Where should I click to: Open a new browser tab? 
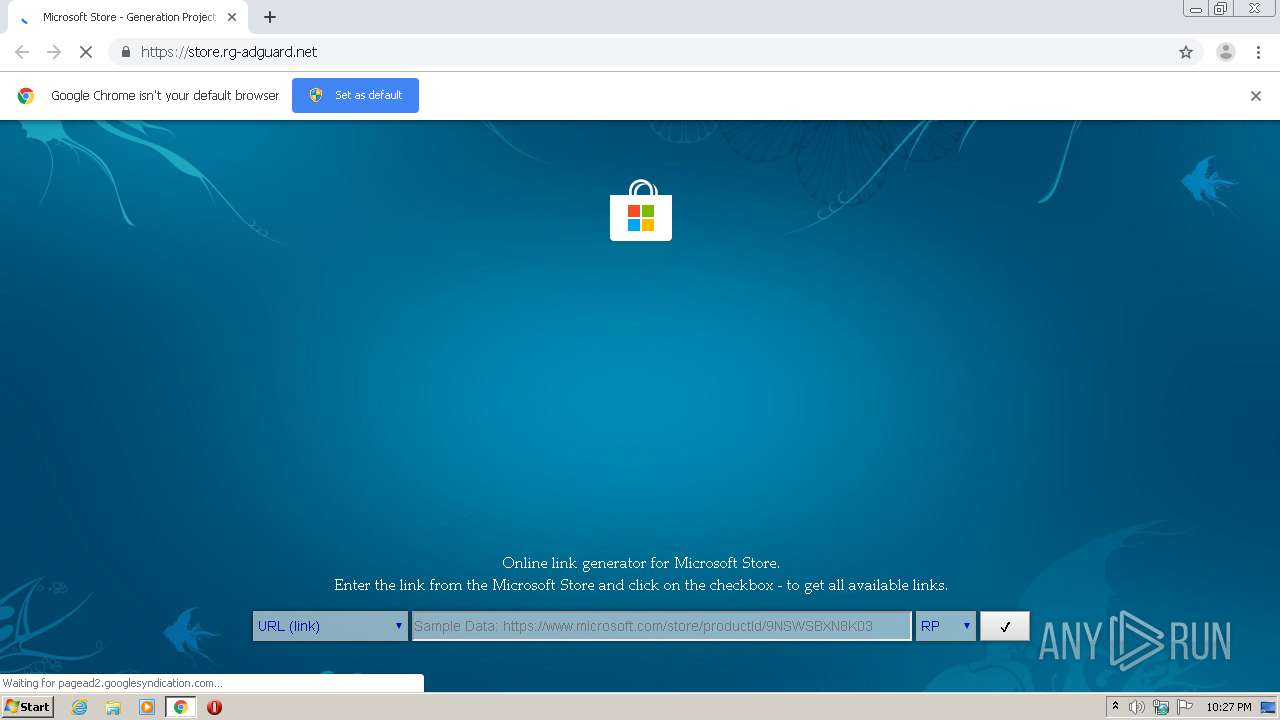pos(270,17)
